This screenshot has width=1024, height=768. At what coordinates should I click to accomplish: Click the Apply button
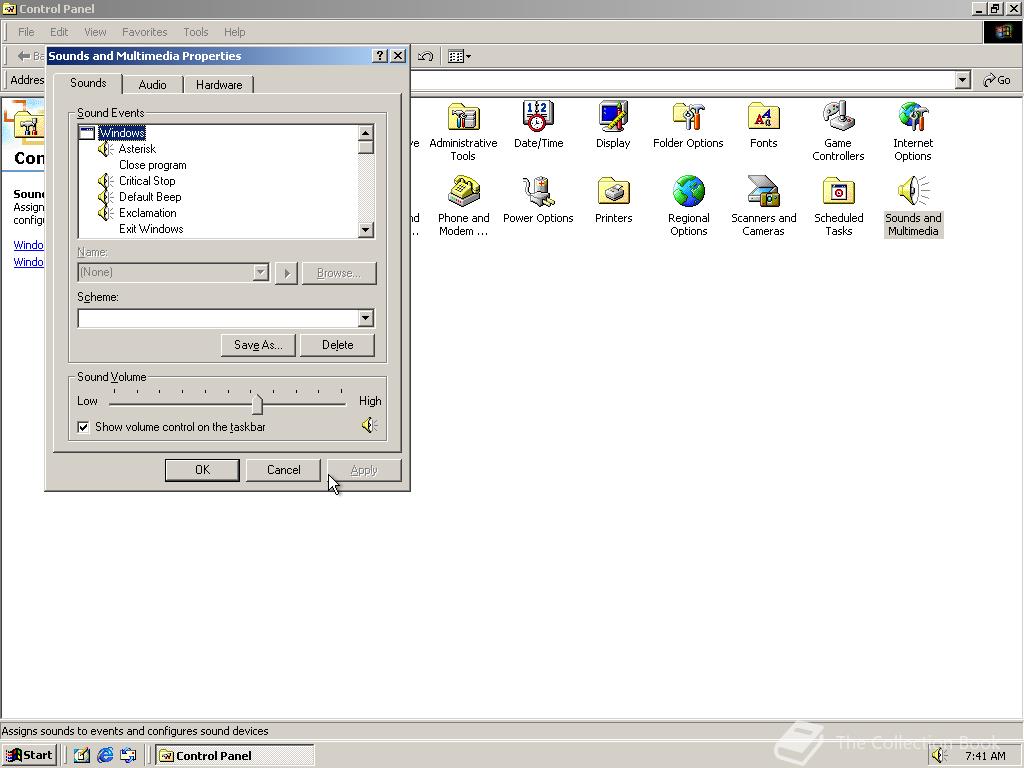tap(364, 470)
